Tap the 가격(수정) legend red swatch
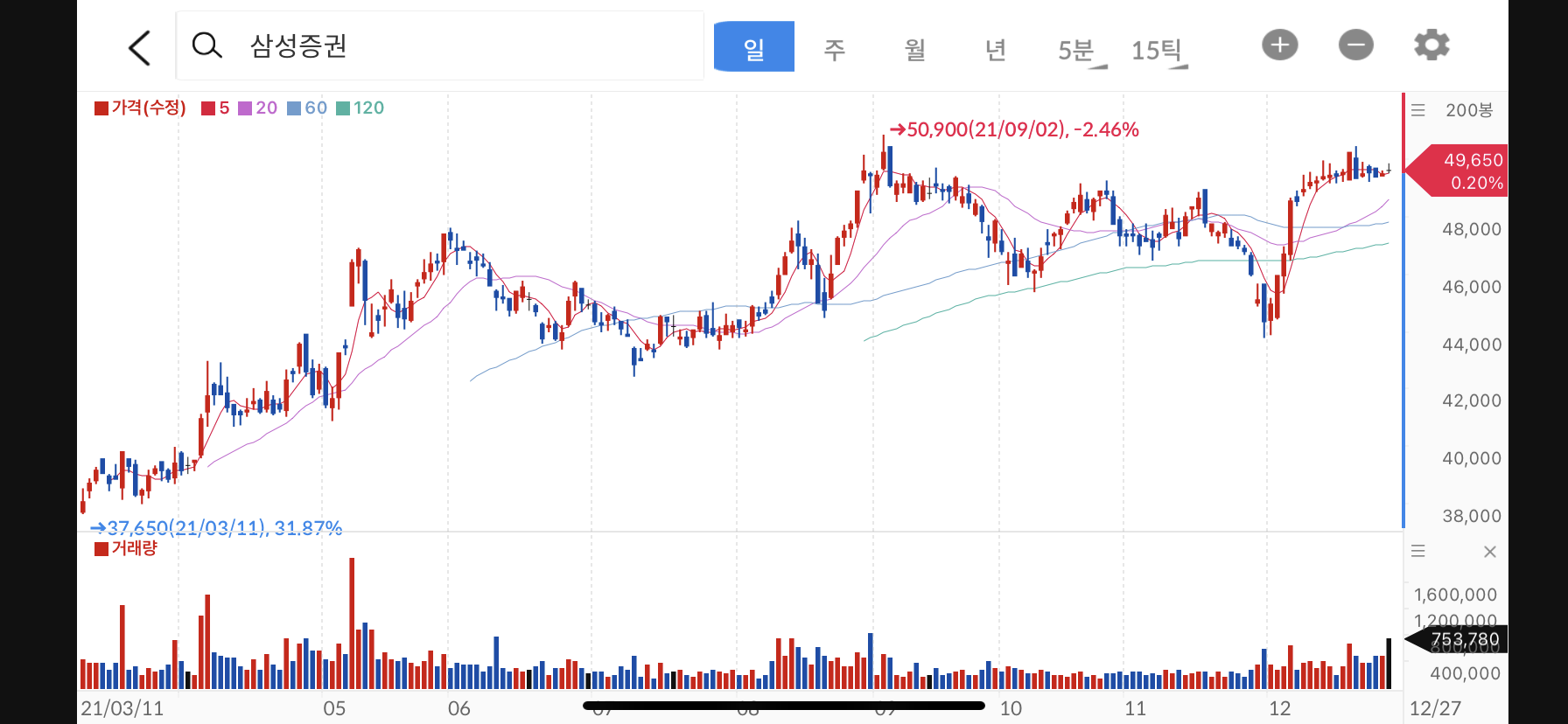1568x724 pixels. pyautogui.click(x=101, y=108)
